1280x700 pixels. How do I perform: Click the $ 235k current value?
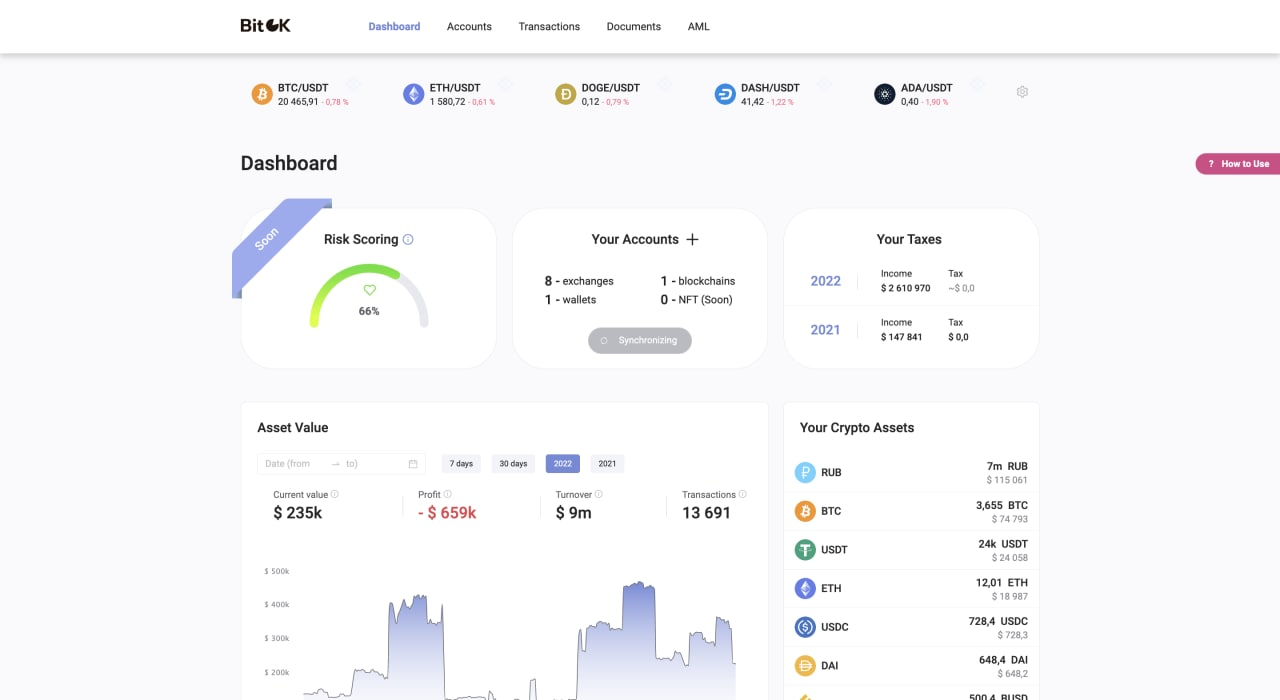(x=298, y=513)
